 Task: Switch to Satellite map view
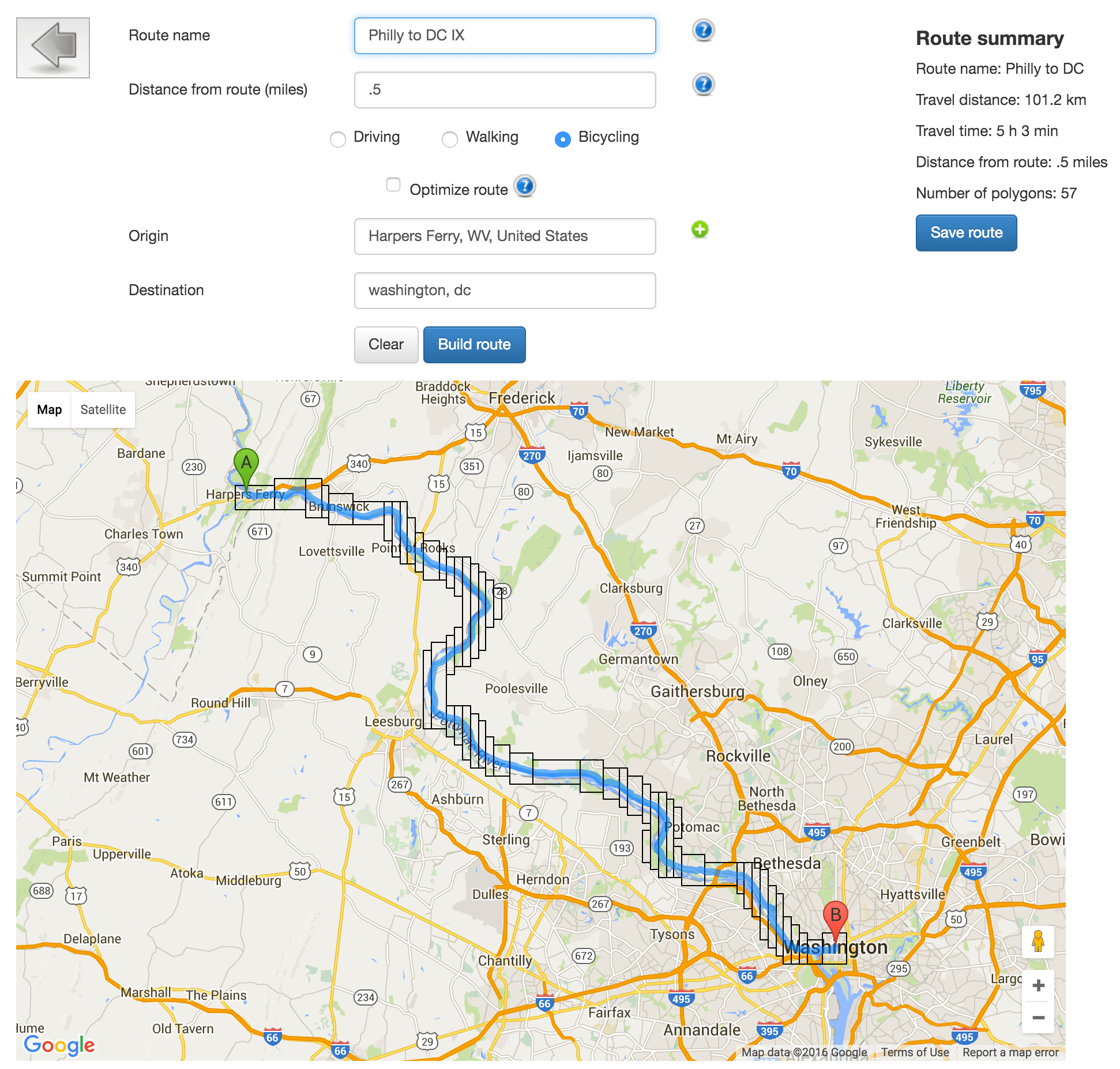point(103,409)
